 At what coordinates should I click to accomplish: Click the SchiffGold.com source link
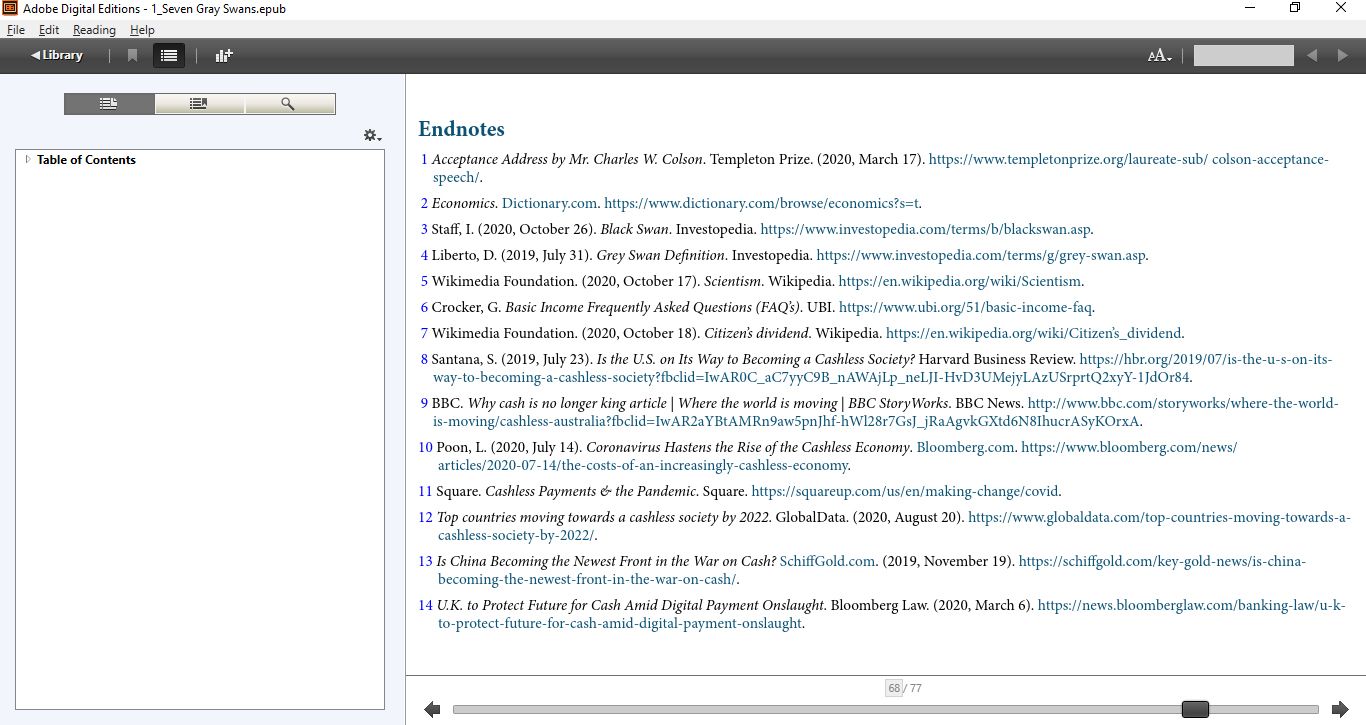827,561
